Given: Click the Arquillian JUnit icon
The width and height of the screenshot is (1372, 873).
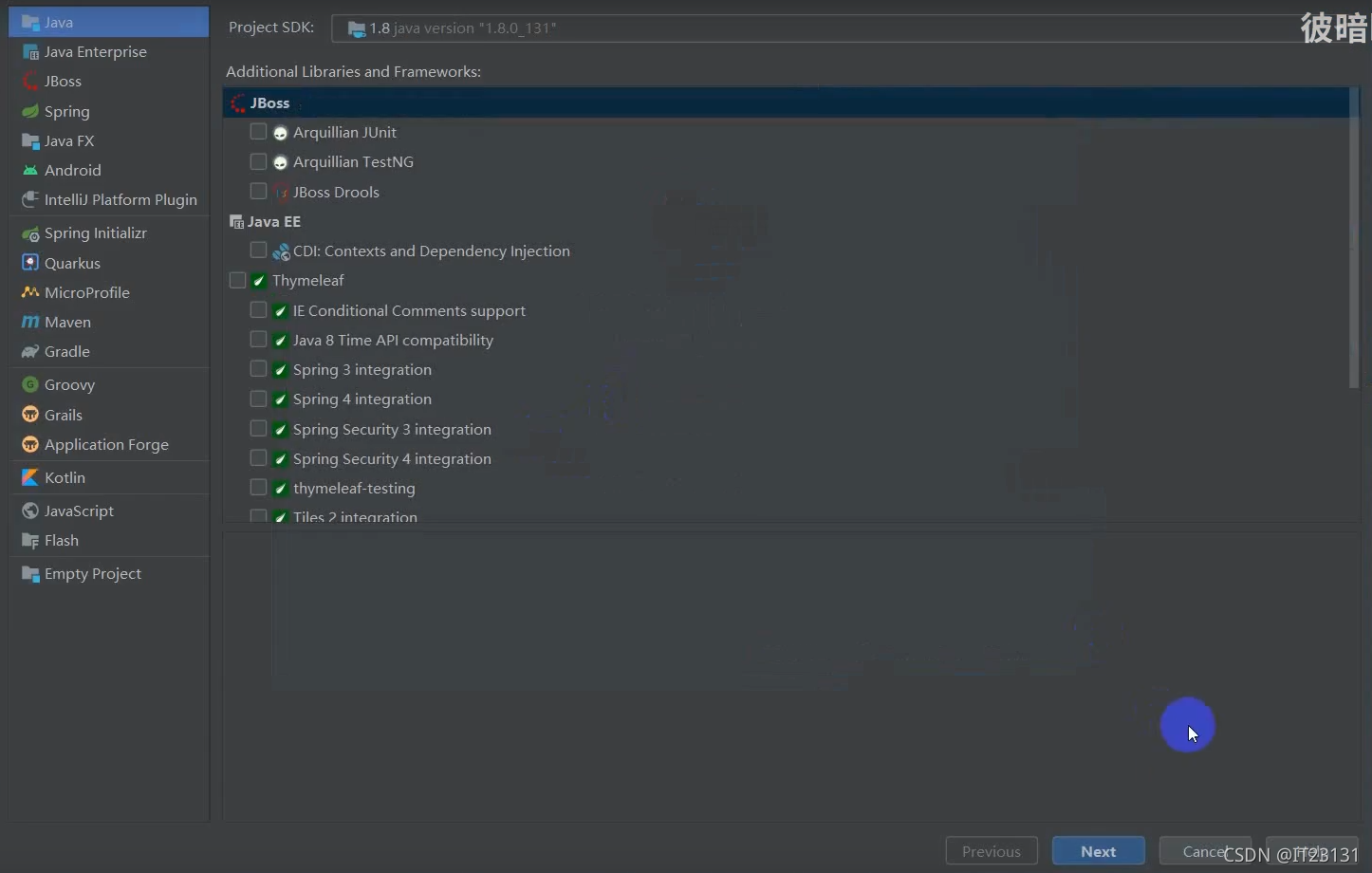Looking at the screenshot, I should [280, 133].
